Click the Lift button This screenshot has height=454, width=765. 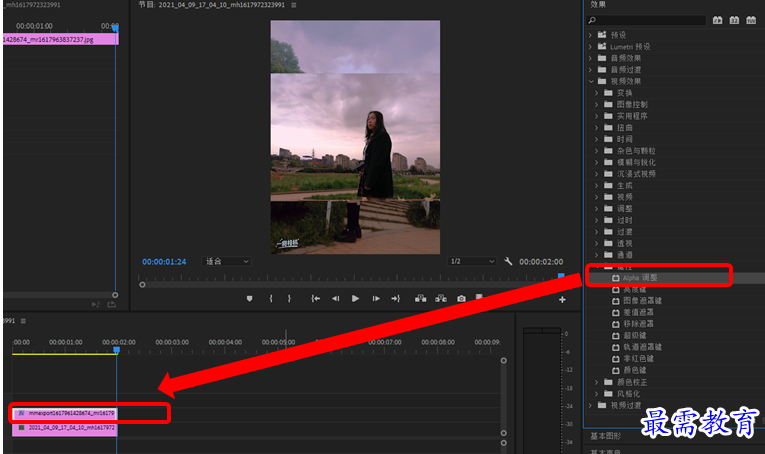click(x=421, y=298)
